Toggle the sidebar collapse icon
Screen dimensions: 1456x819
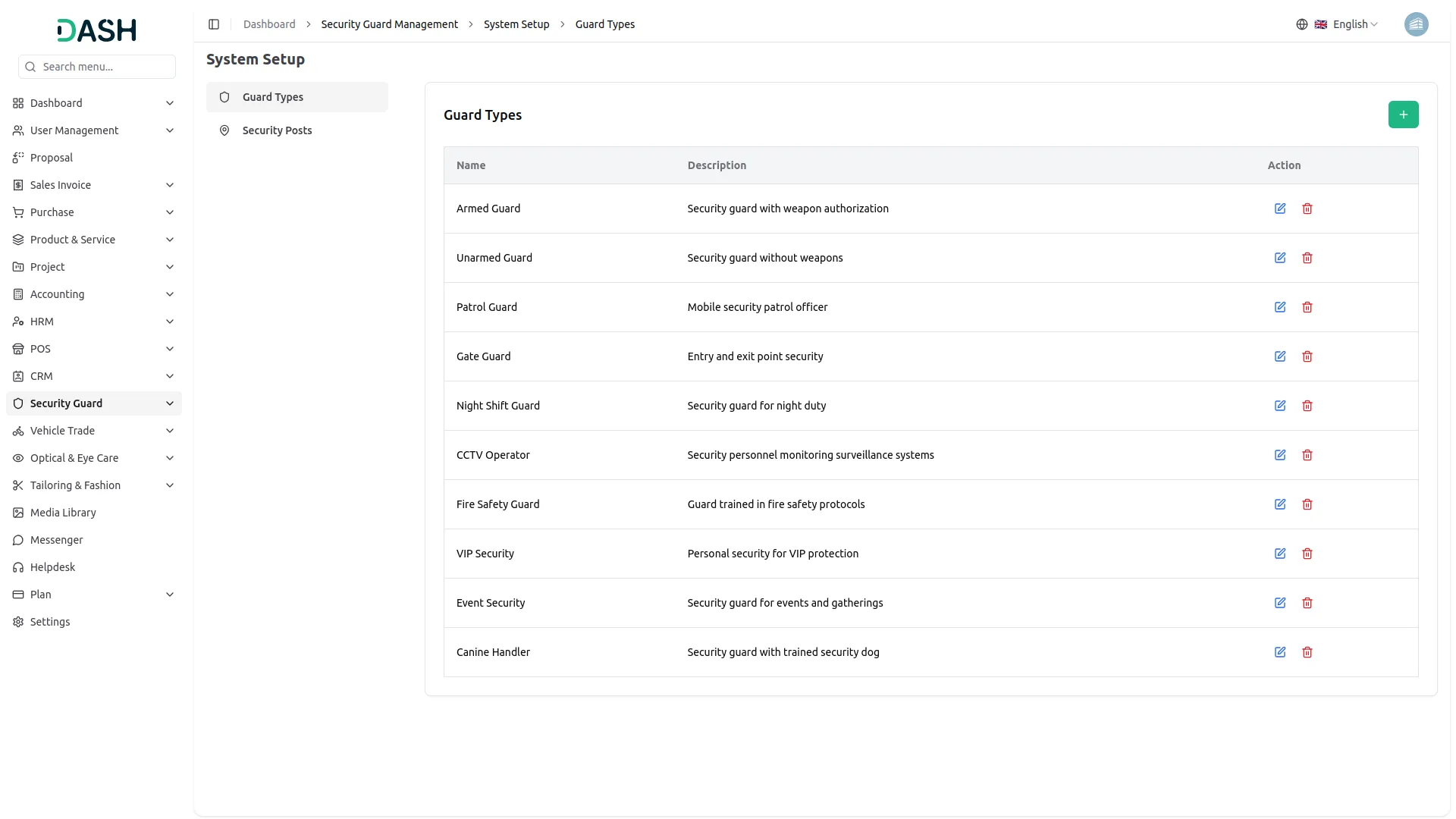point(214,24)
